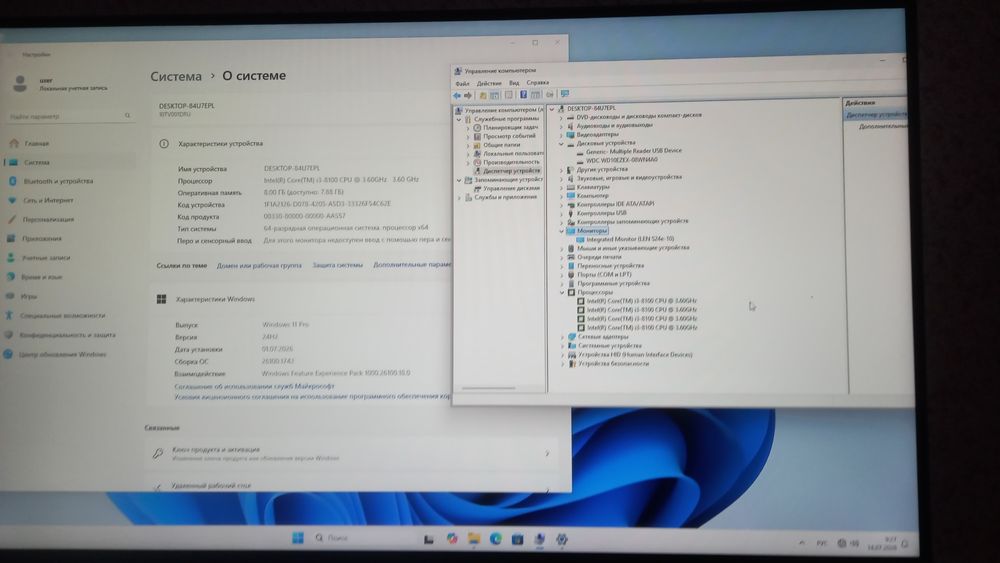Open Справка menu in Computer Management
The height and width of the screenshot is (563, 1000).
[538, 82]
